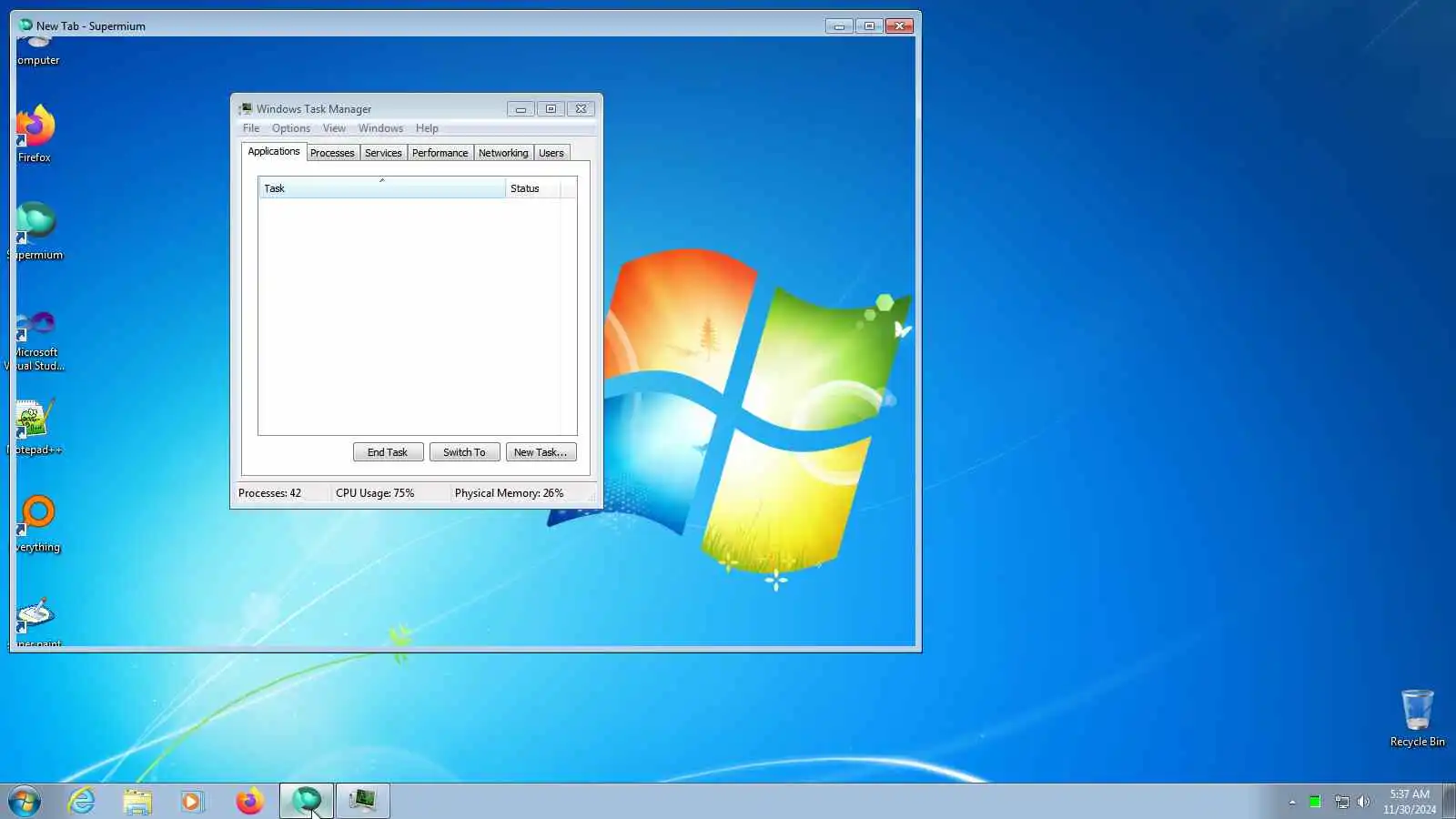
Task: Maximize the Supermium New Tab window
Action: 869,26
